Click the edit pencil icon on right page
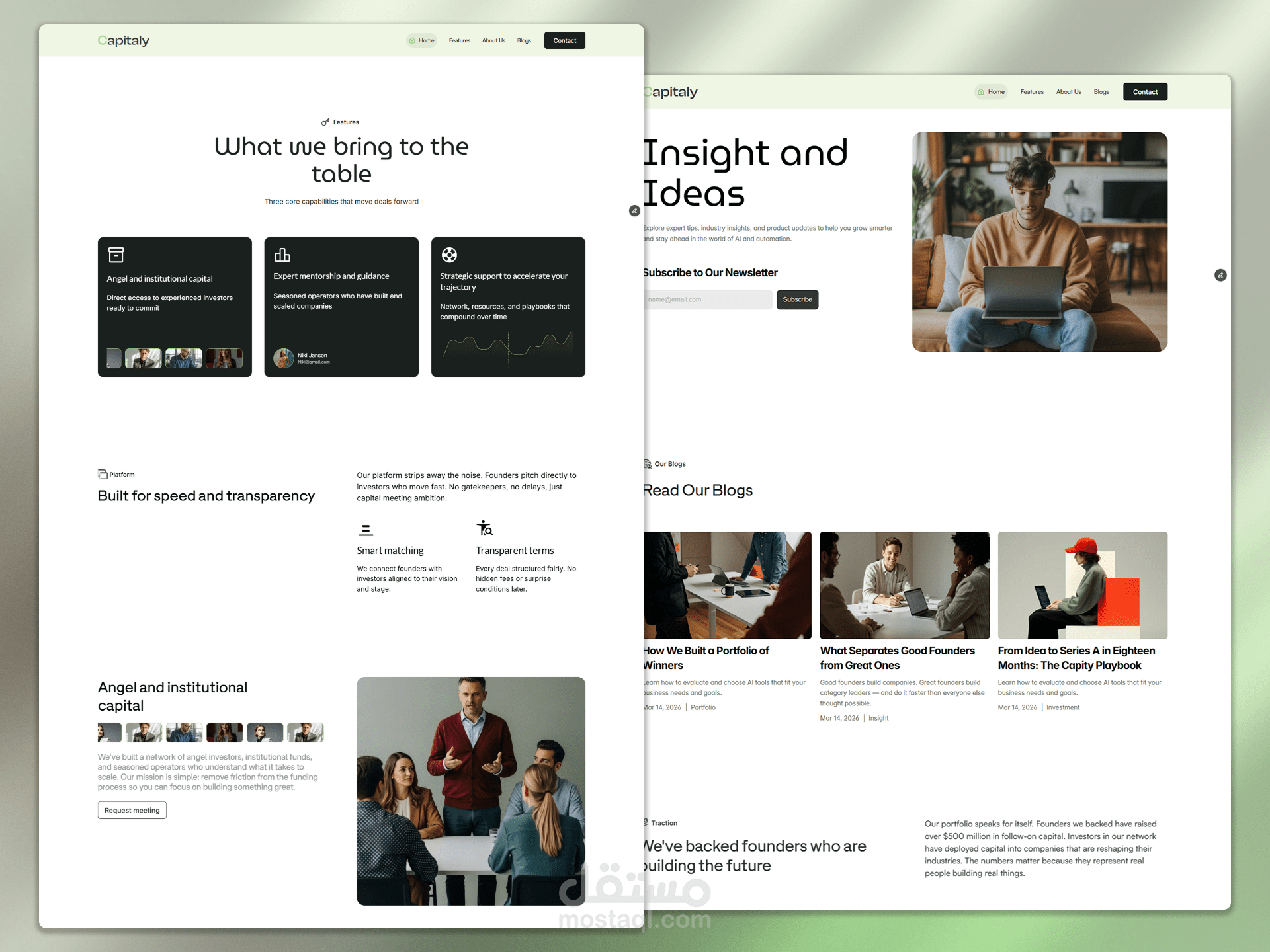This screenshot has height=952, width=1270. pos(1220,275)
